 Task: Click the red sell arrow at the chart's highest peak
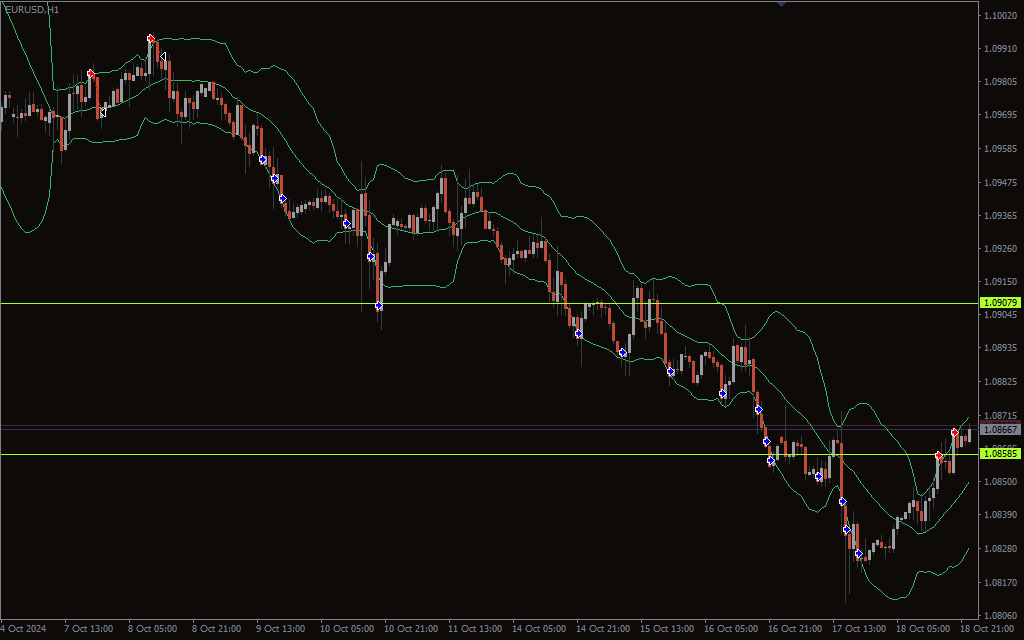click(x=151, y=38)
